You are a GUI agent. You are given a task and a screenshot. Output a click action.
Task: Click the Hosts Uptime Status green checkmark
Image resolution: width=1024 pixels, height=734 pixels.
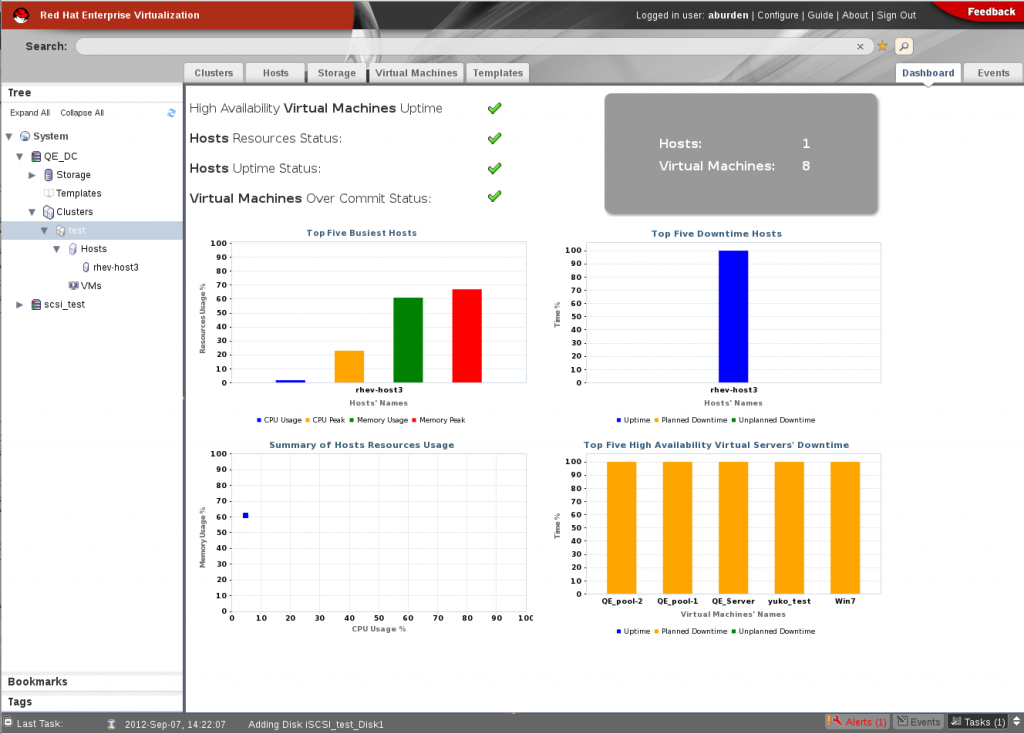(494, 168)
